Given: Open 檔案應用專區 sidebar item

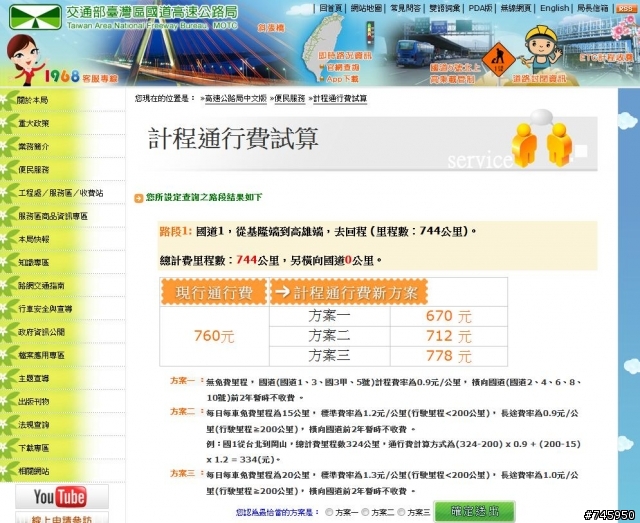Looking at the screenshot, I should 41,355.
